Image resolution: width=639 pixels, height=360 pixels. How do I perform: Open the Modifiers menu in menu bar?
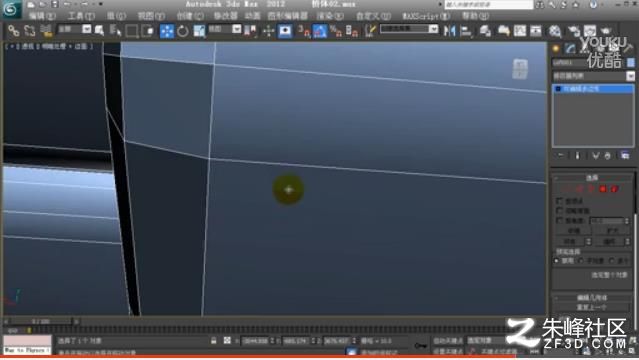[x=226, y=16]
